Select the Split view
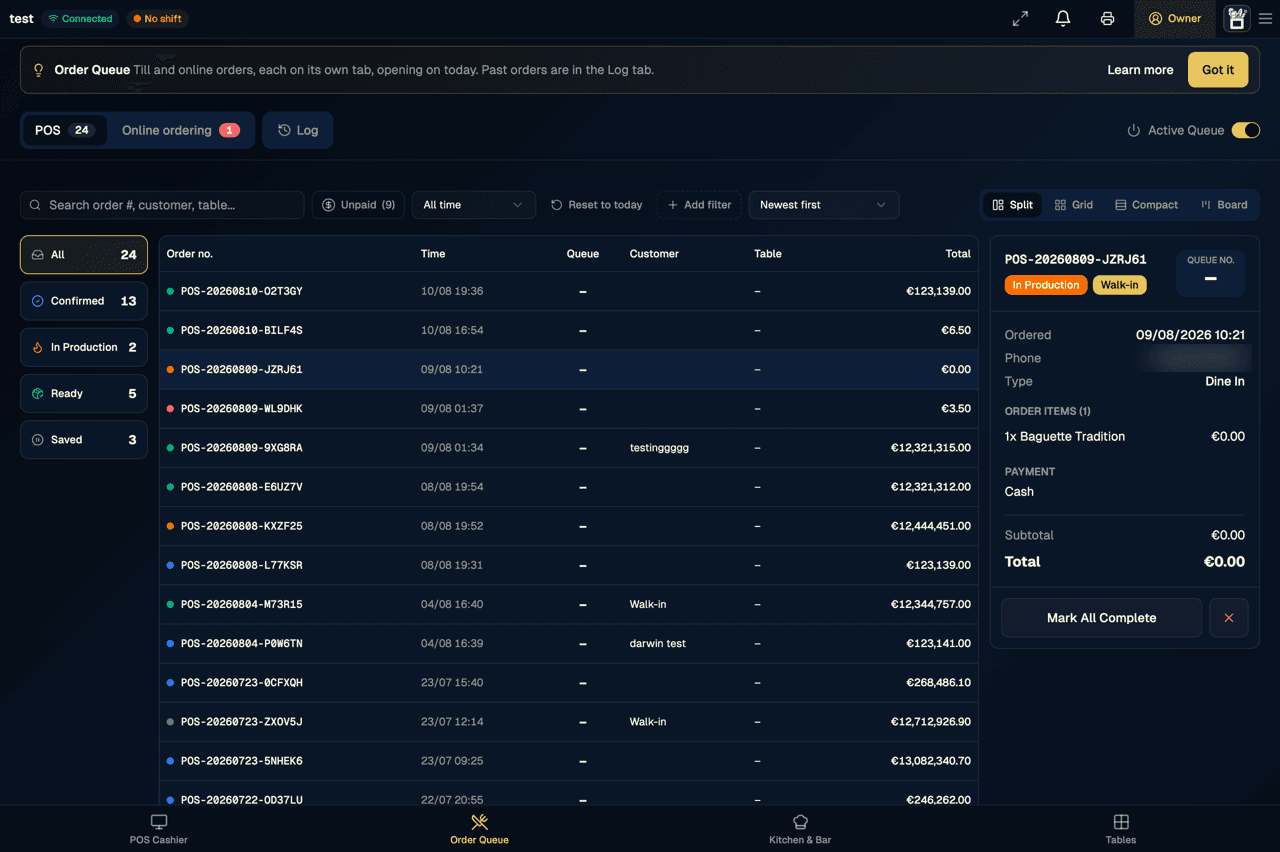Image resolution: width=1280 pixels, height=852 pixels. click(1012, 205)
